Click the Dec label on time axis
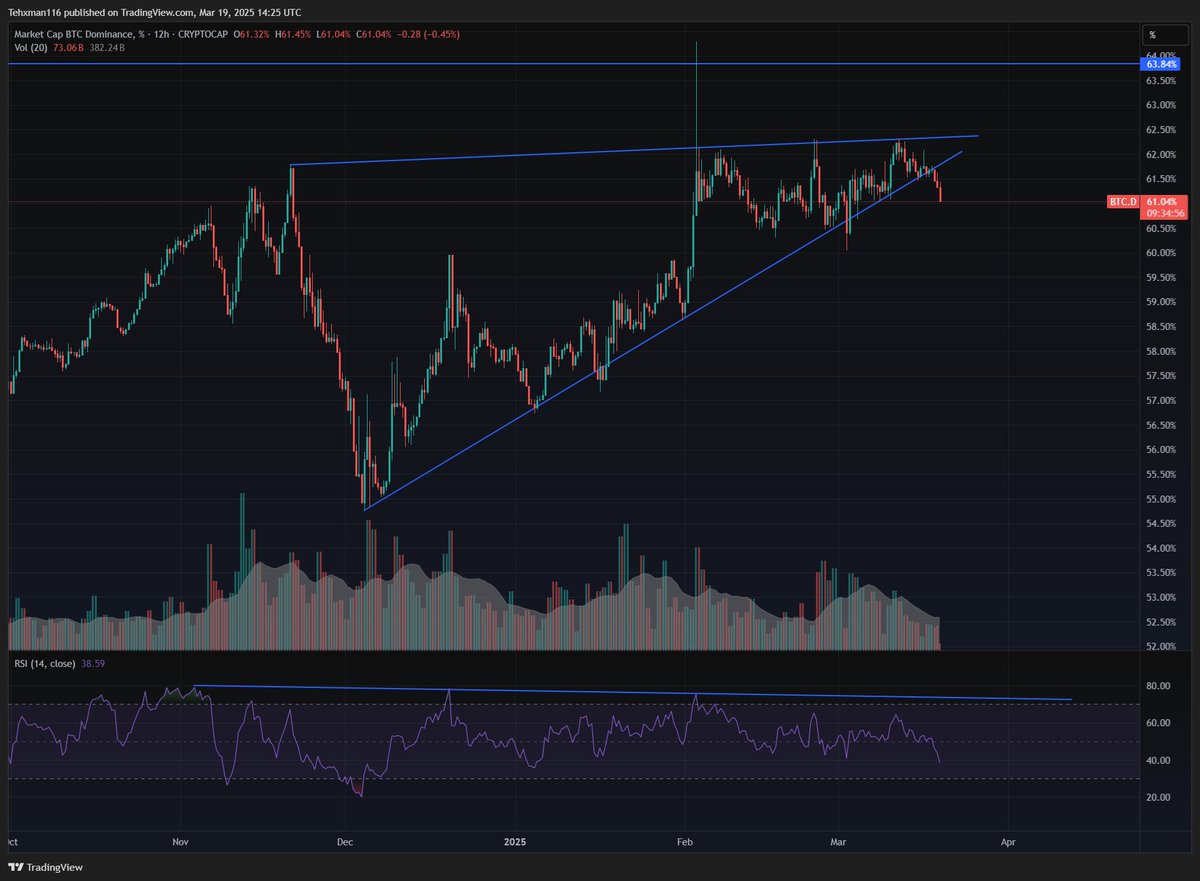 point(344,843)
